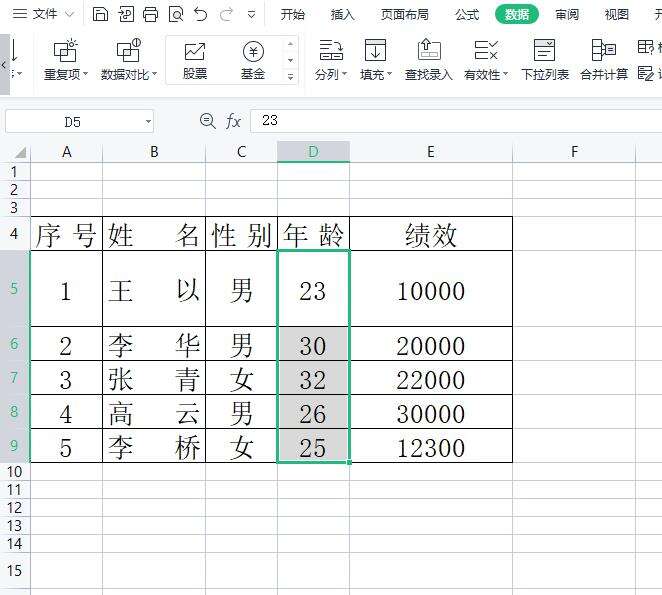Screen dimensions: 662x595
Task: Switch to the 页面布局 page layout tab
Action: tap(405, 15)
